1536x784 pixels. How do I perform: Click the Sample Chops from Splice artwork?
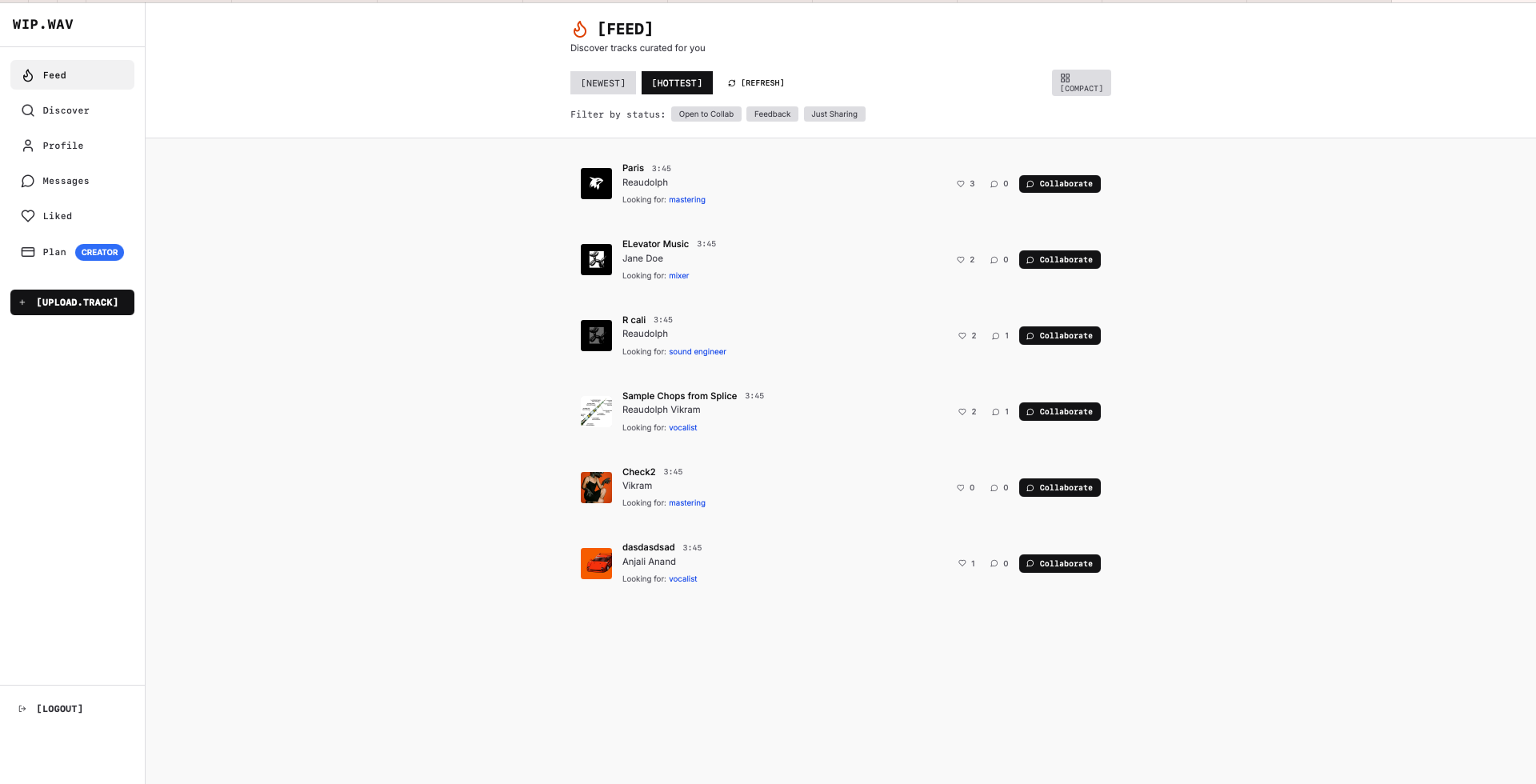point(596,411)
